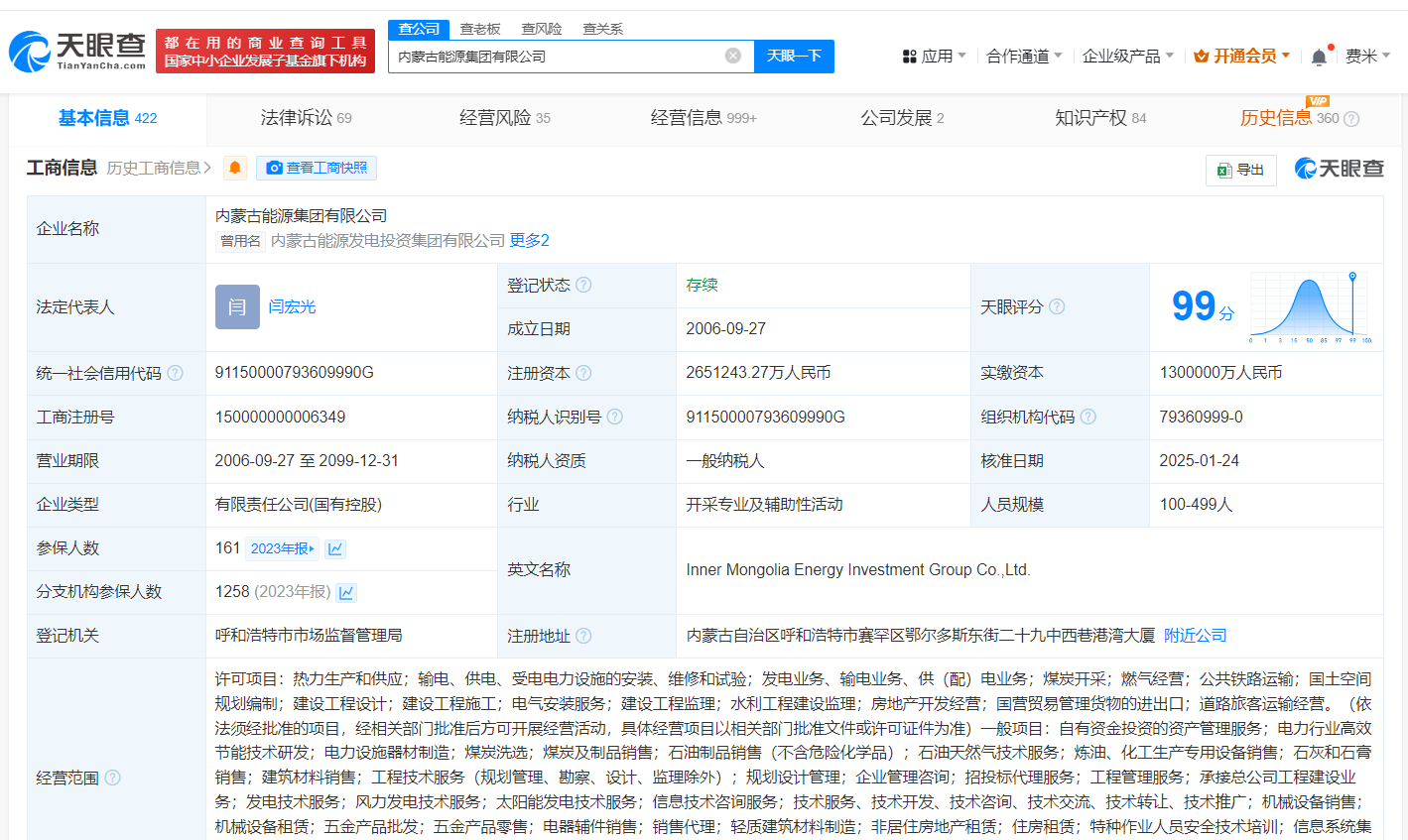Open legal representative 闫宏光 link
This screenshot has height=840, width=1408.
[x=292, y=306]
